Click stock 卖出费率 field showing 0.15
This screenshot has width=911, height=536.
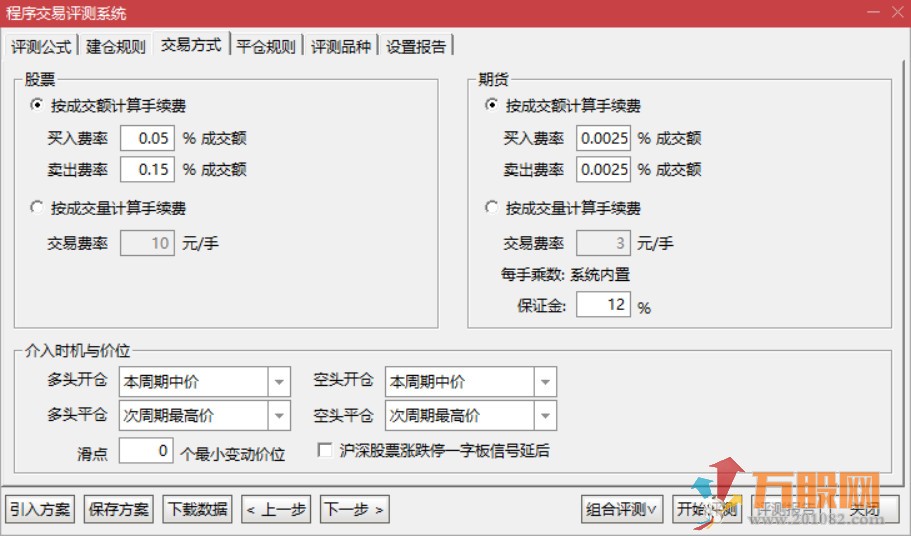pyautogui.click(x=147, y=170)
